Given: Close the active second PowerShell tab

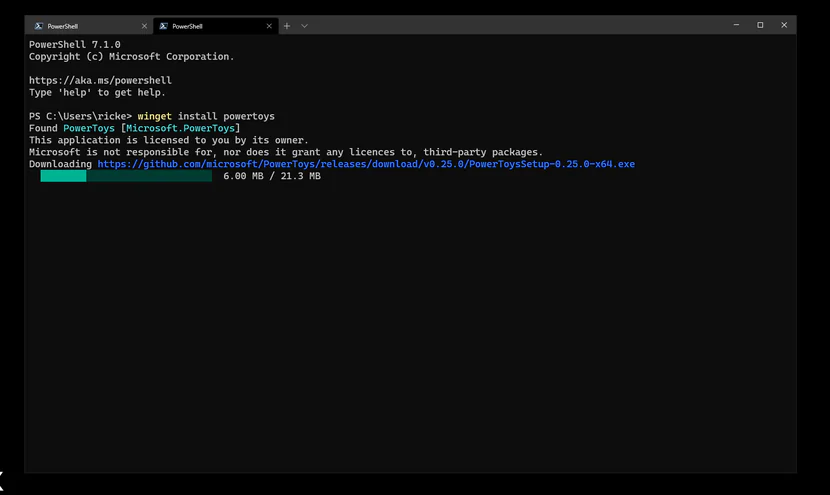Looking at the screenshot, I should point(269,26).
